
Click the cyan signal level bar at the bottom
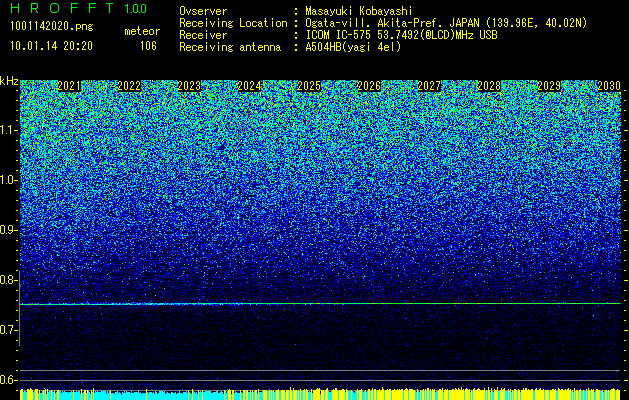point(140,395)
